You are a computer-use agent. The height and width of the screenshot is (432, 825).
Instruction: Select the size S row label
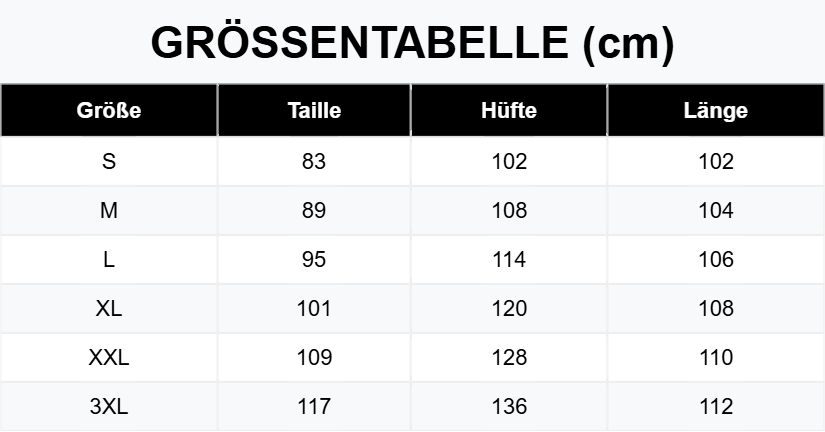[x=109, y=162]
